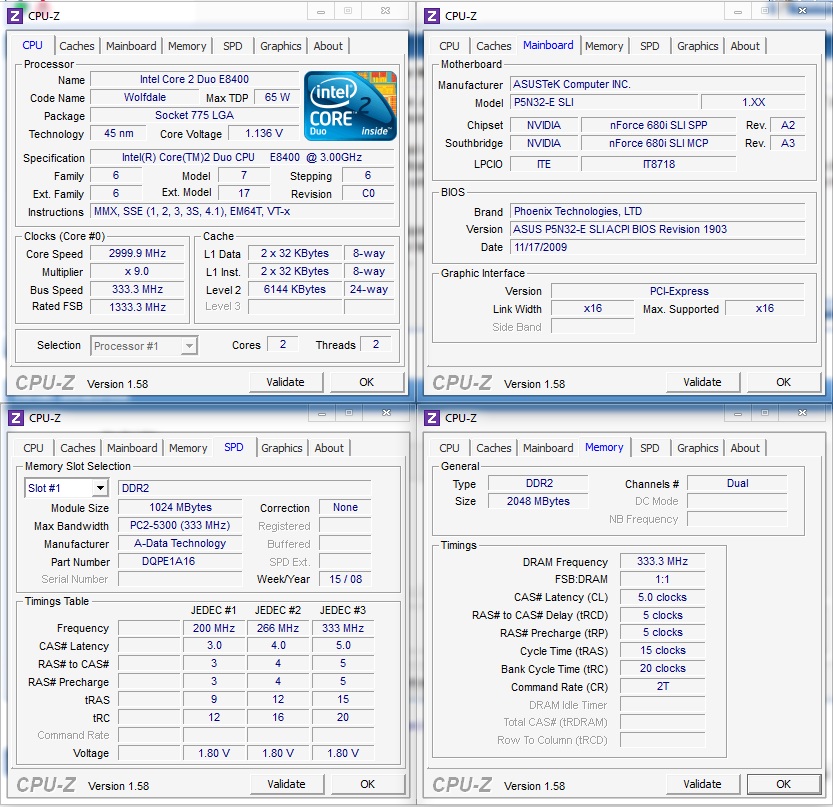Click the PC2-5300 Max Bandwidth field
833x807 pixels.
click(179, 525)
